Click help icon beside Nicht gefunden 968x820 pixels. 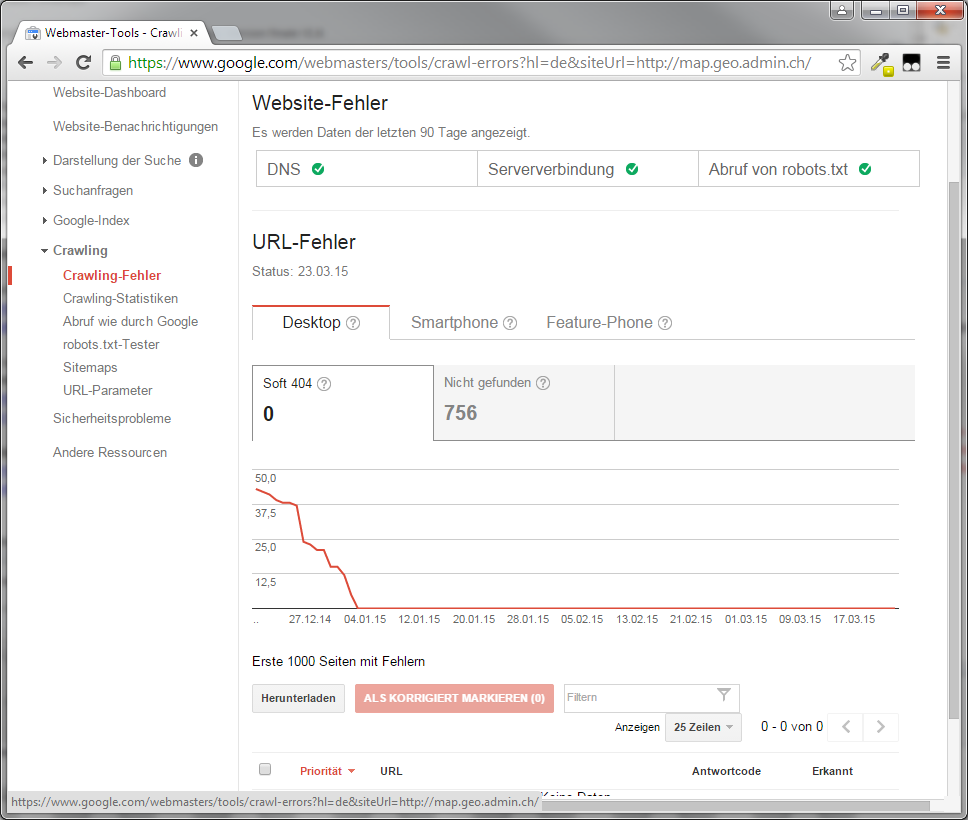coord(543,383)
